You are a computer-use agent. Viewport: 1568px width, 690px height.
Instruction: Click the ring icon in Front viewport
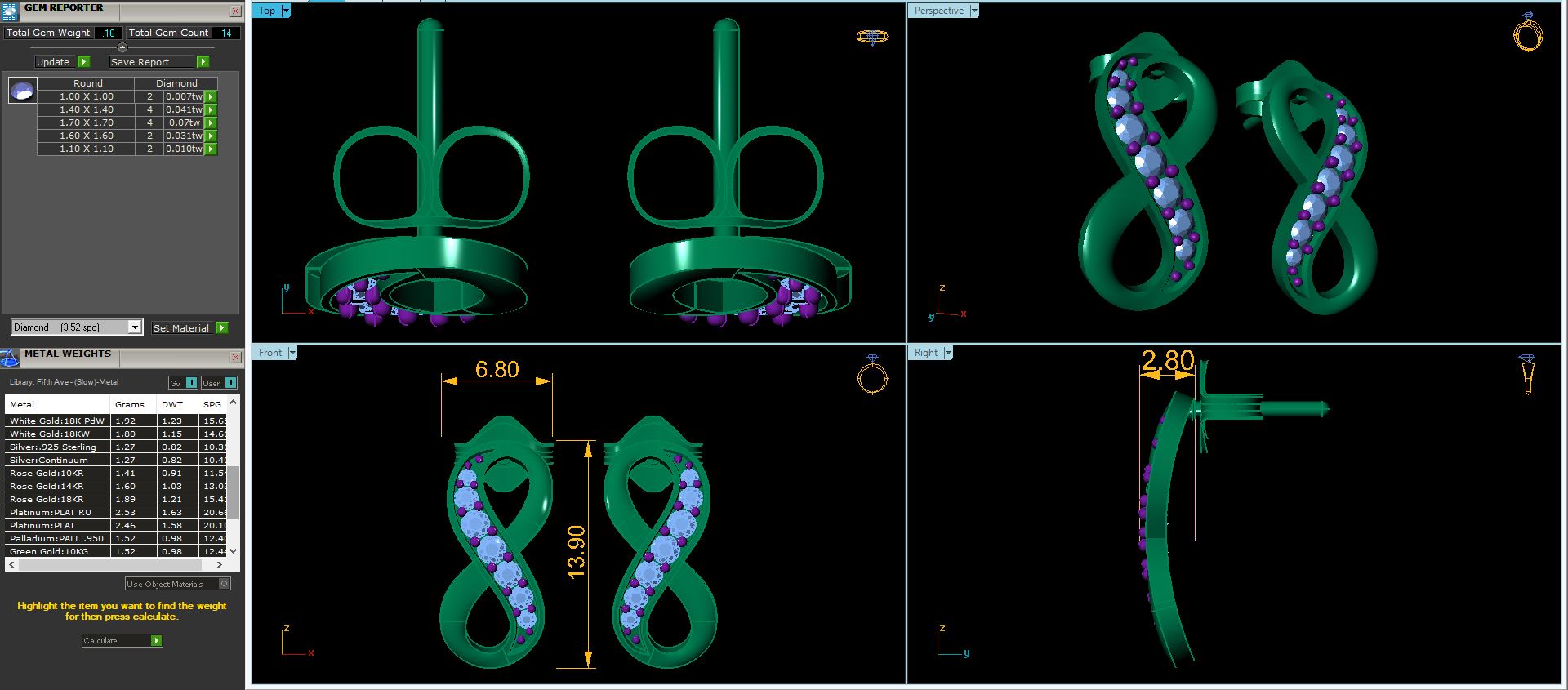[x=872, y=376]
